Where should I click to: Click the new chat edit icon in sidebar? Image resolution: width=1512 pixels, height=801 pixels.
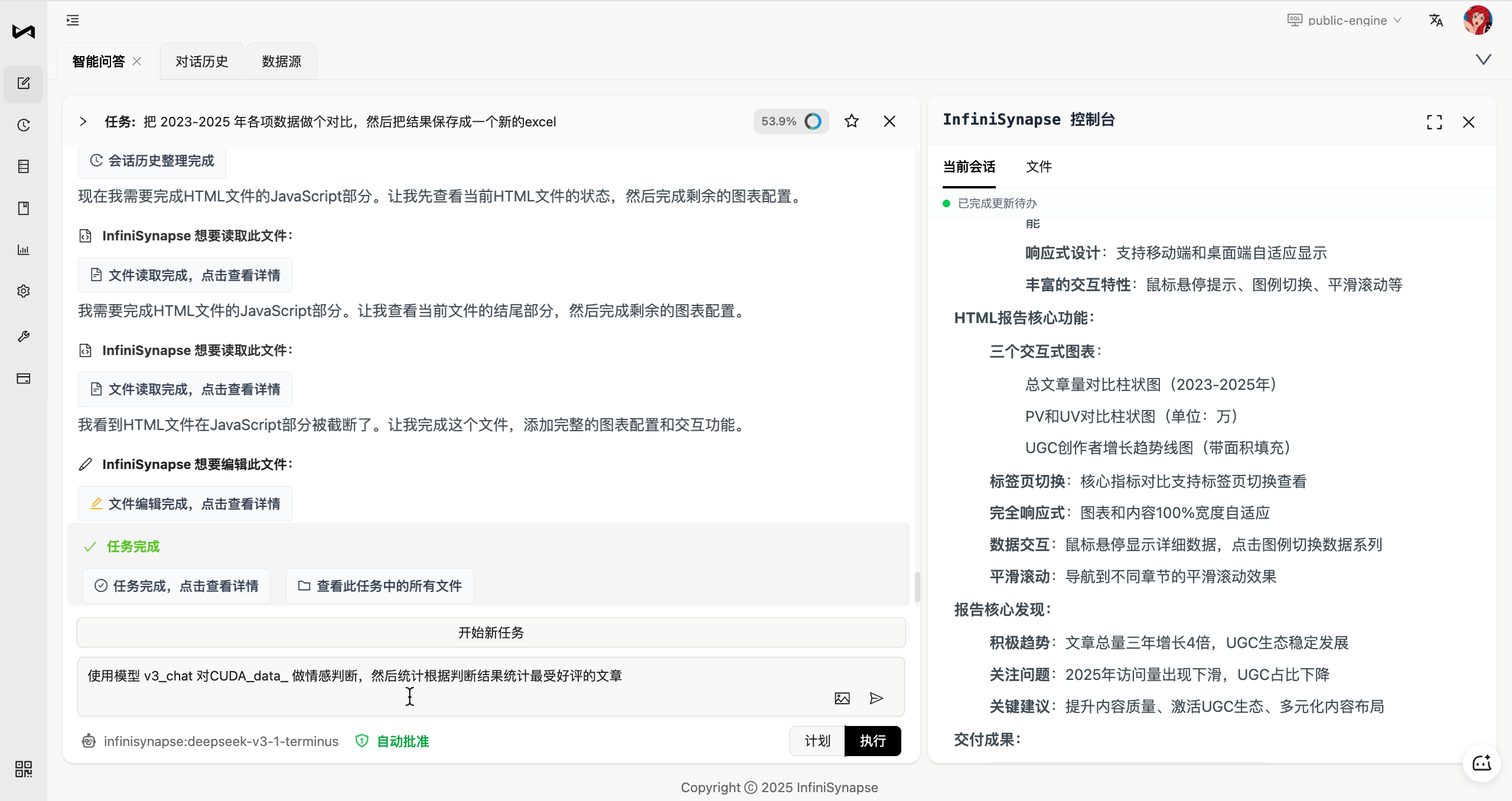[x=24, y=83]
